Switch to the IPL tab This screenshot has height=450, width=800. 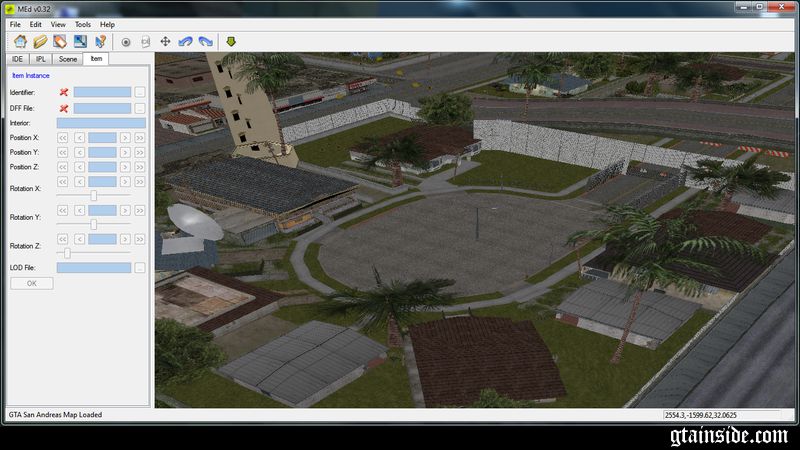[41, 59]
